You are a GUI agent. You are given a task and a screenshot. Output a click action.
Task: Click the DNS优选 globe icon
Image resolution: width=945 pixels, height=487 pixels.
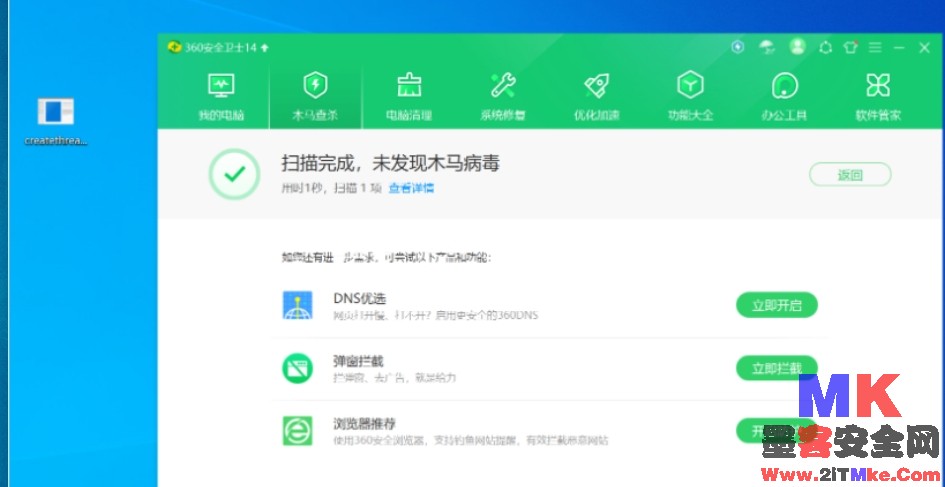[x=298, y=305]
